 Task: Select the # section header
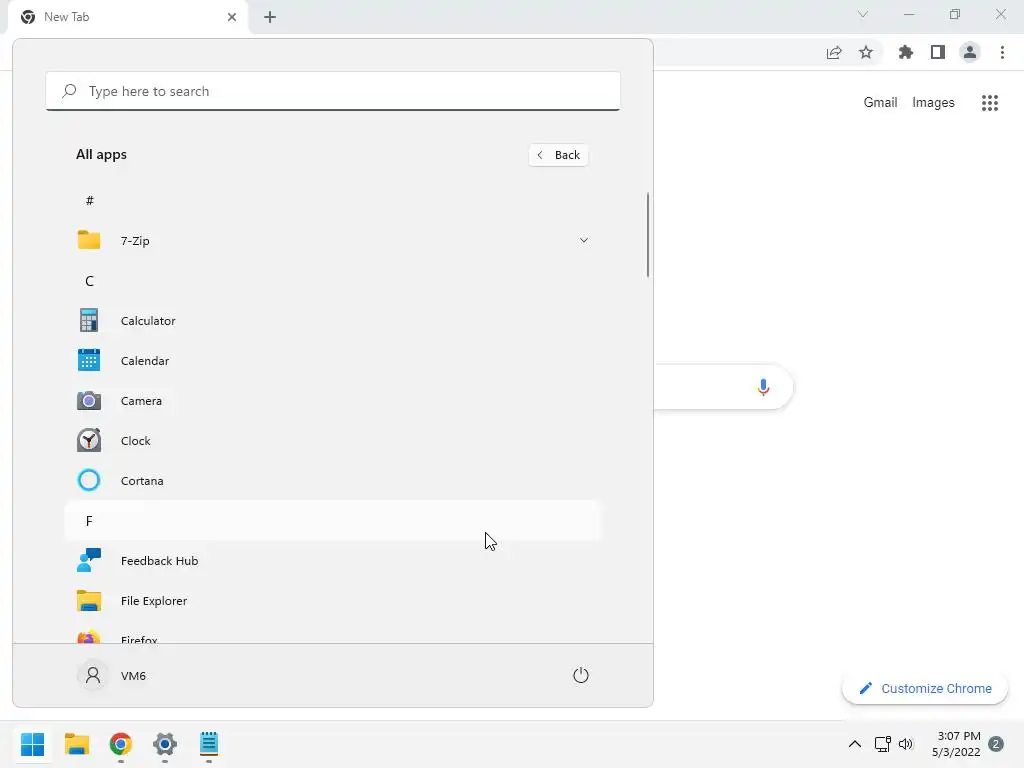coord(332,200)
